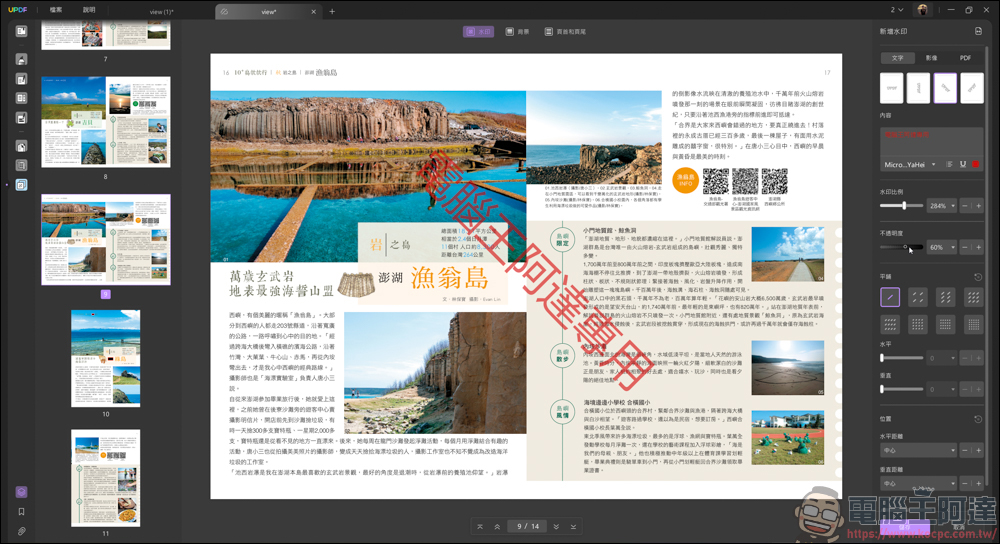
Task: Open the 60% opacity dropdown
Action: click(942, 247)
